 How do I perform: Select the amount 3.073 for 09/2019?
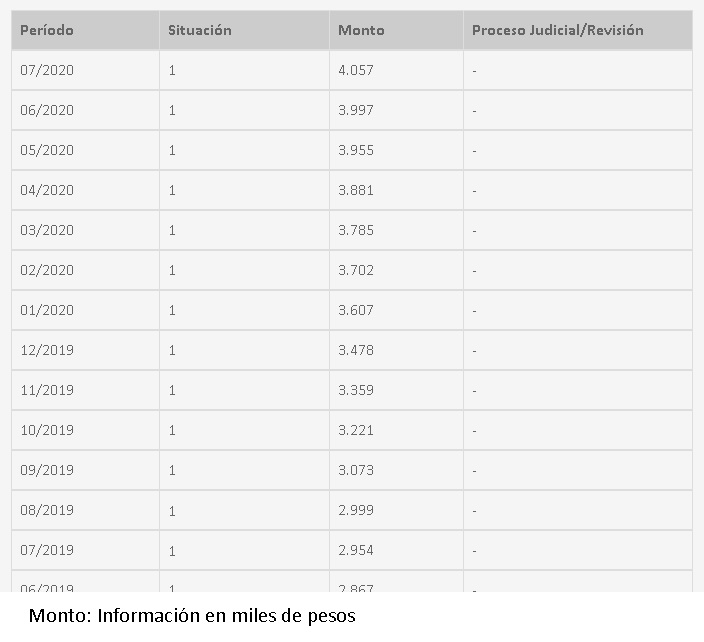396,470
